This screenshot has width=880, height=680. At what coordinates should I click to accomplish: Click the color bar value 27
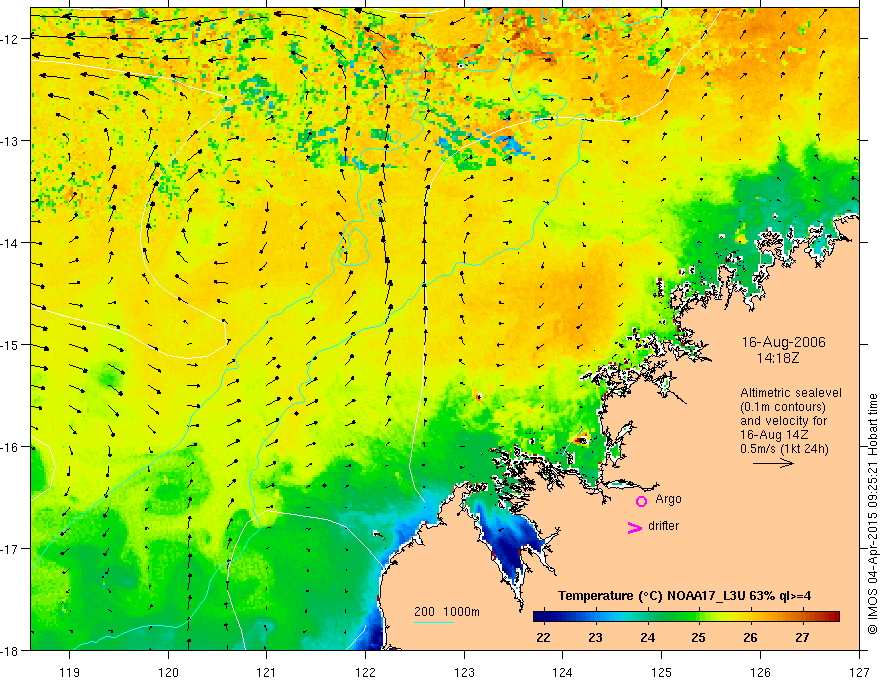pos(802,637)
